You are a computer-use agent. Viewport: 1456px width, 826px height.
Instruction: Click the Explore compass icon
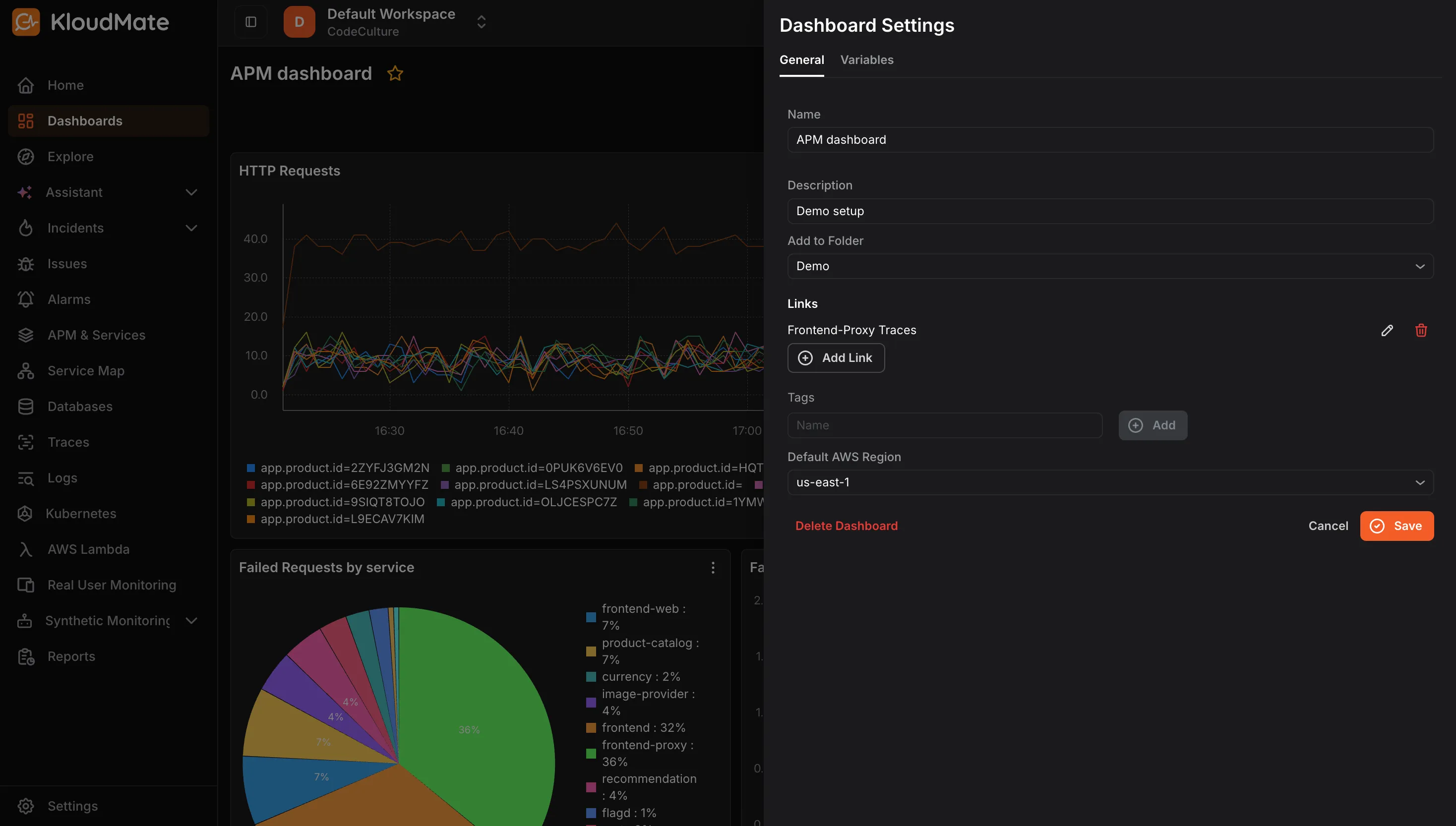tap(25, 157)
